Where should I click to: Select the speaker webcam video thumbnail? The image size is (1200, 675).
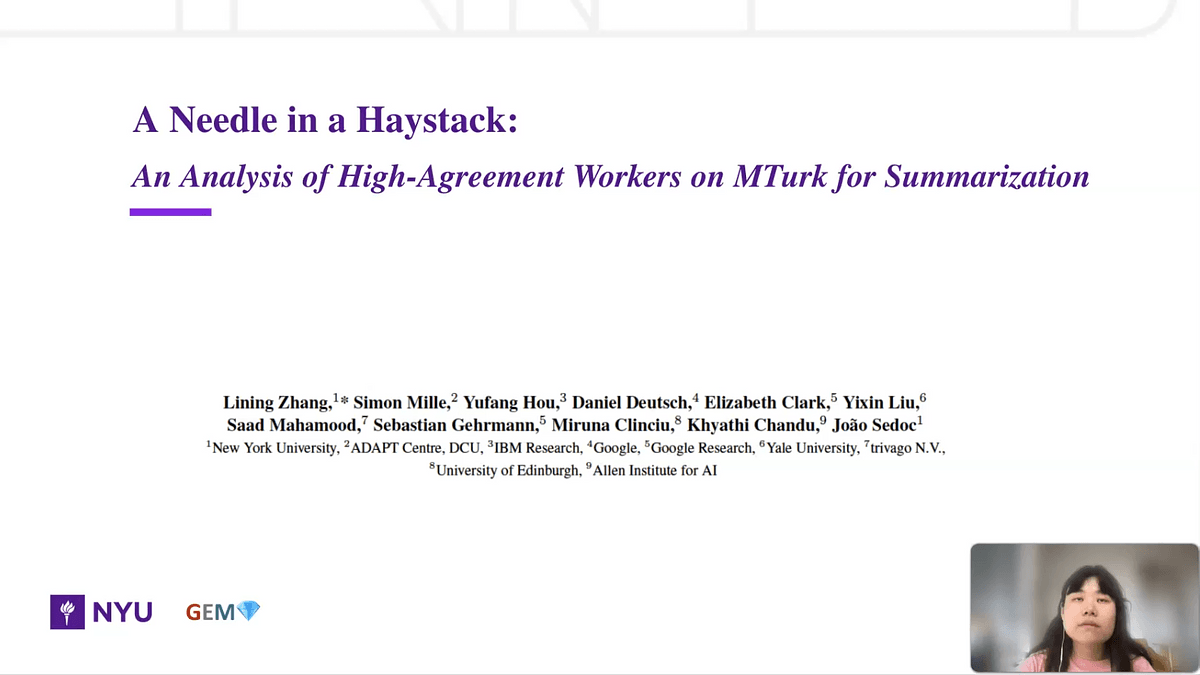pyautogui.click(x=1084, y=607)
